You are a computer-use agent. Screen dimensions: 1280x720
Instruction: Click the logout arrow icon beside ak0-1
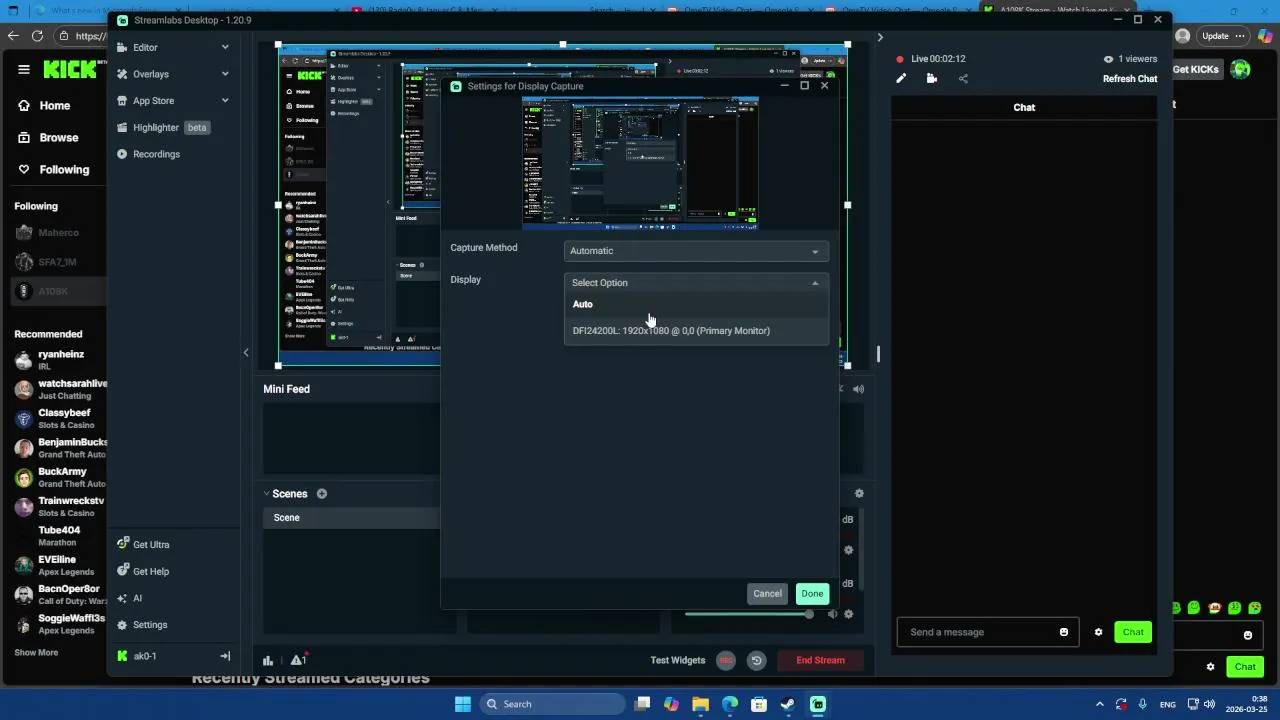[225, 656]
